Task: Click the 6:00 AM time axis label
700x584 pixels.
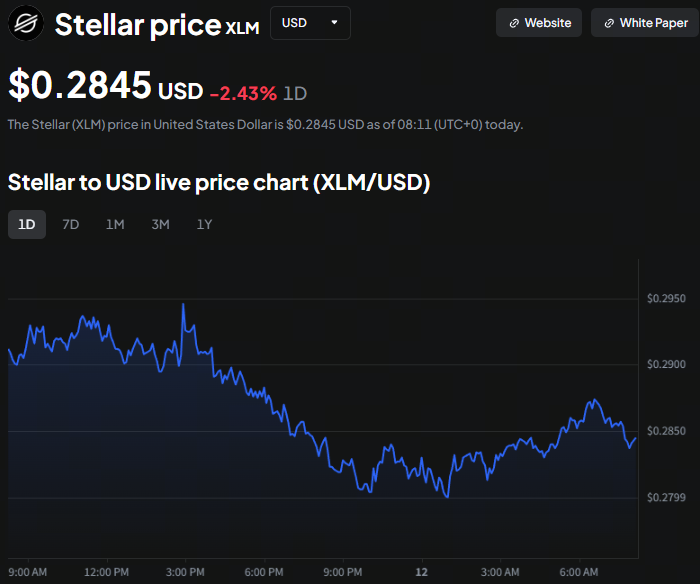Action: point(580,572)
